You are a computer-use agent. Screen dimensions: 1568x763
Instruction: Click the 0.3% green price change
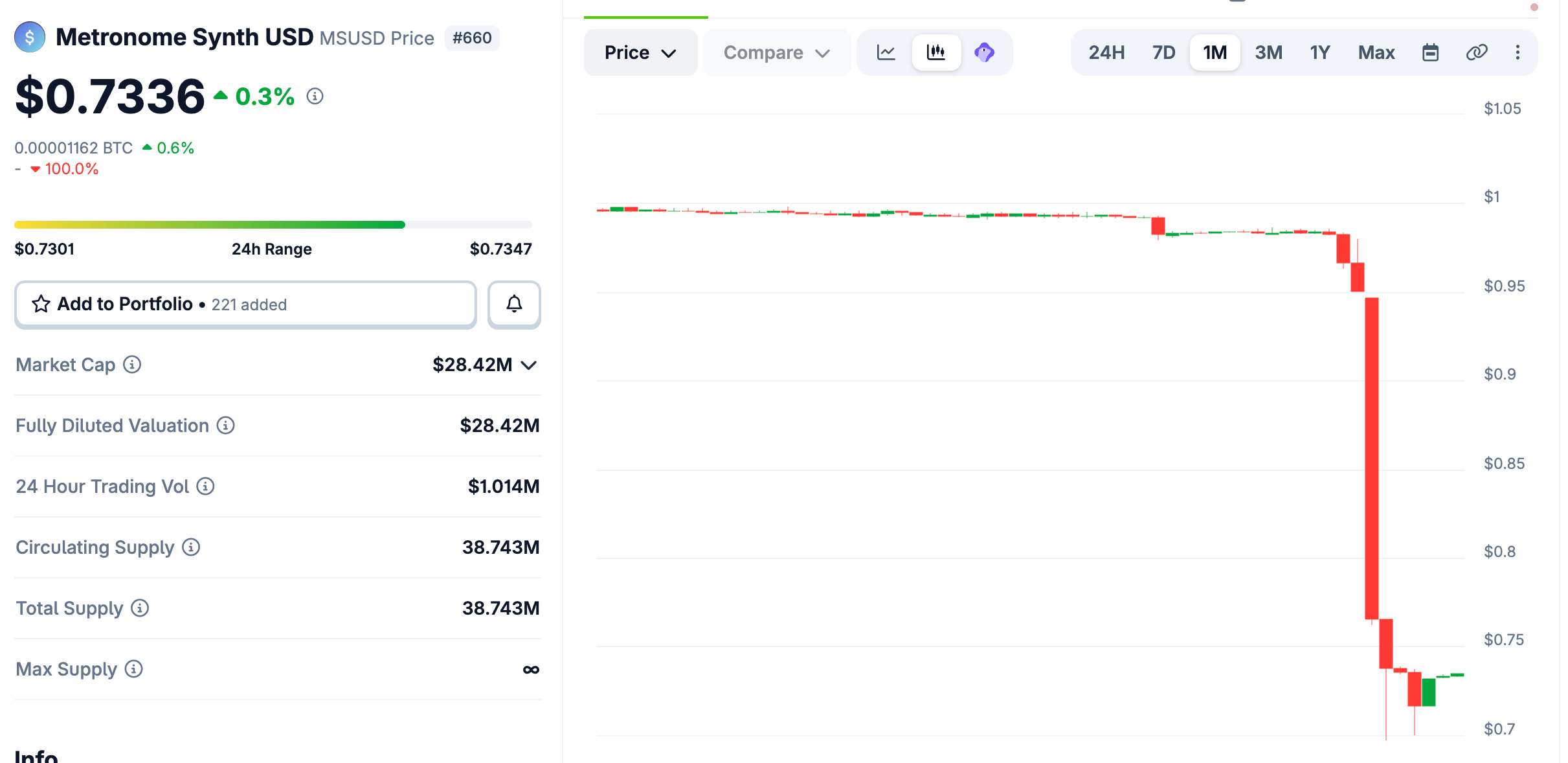pos(265,97)
